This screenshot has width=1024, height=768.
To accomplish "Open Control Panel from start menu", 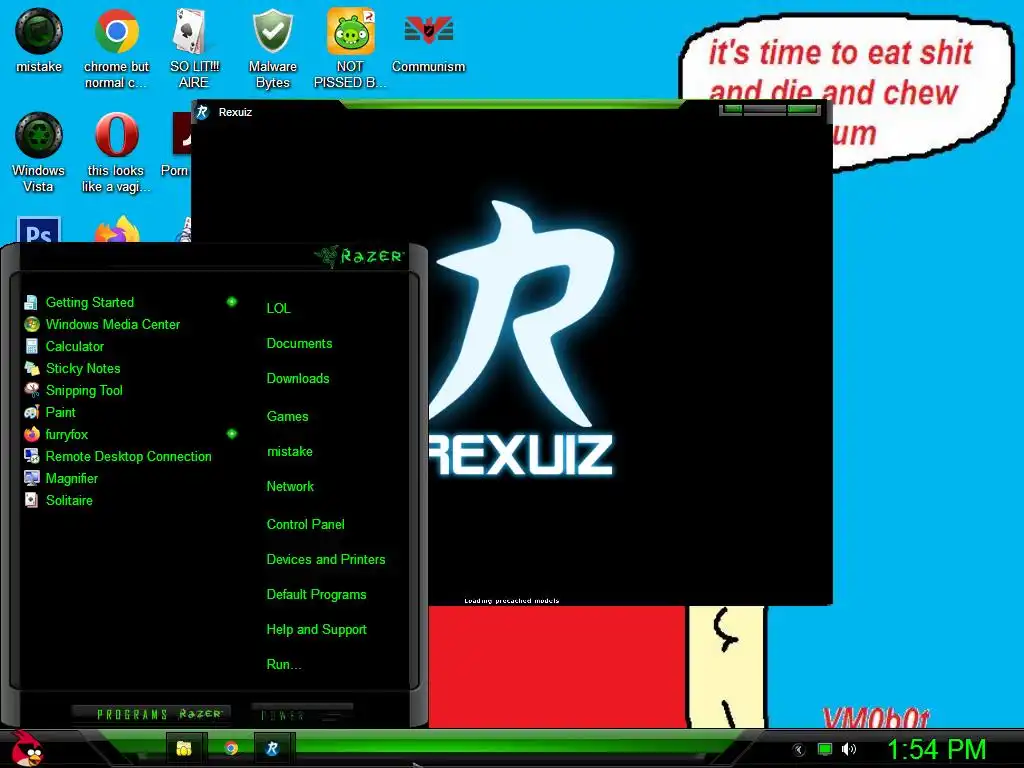I will (x=305, y=524).
